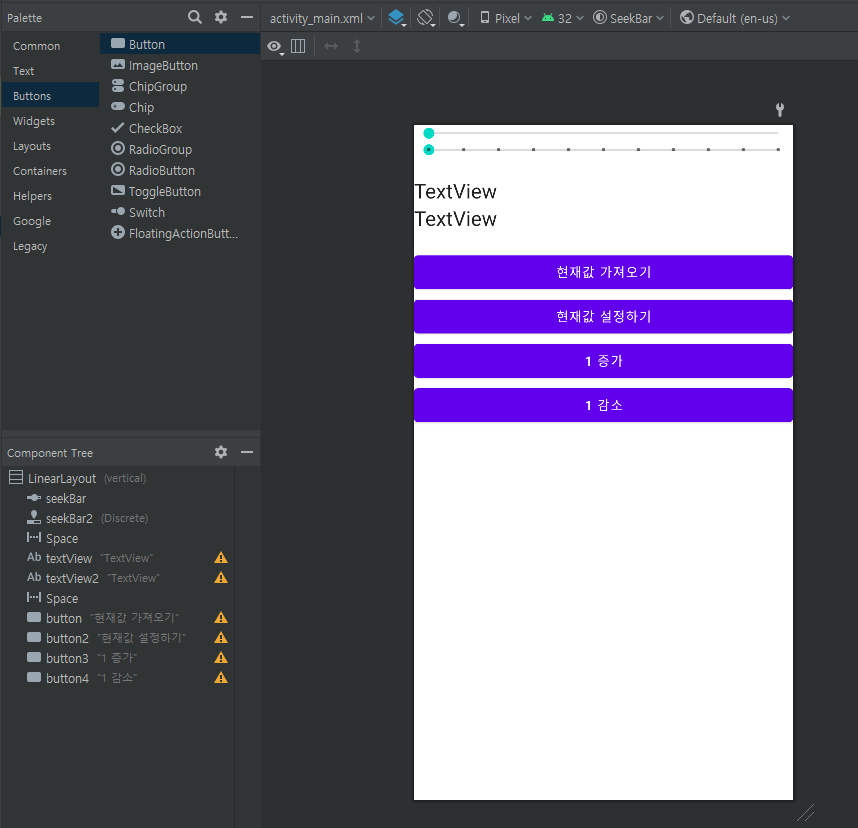This screenshot has width=858, height=828.
Task: Open Component Tree settings gear
Action: pos(221,452)
